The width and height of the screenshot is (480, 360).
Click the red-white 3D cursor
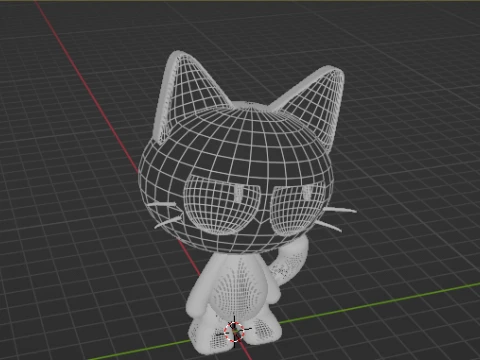(x=234, y=331)
